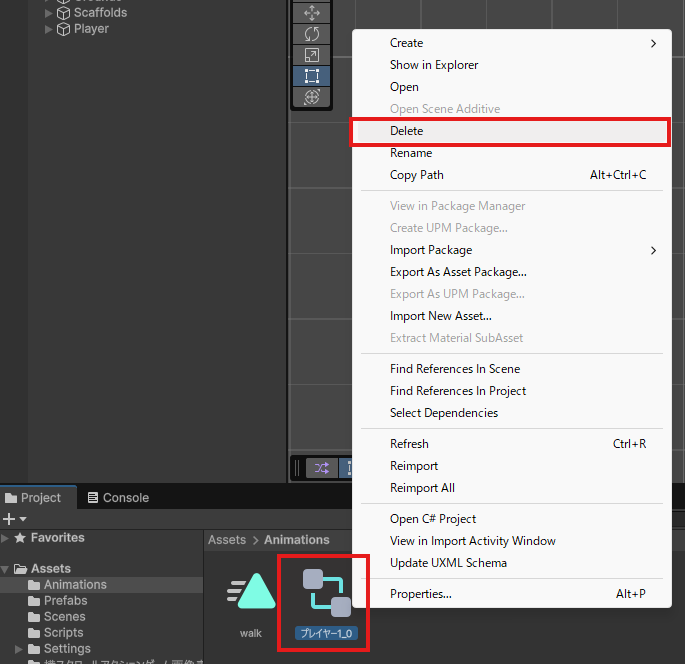Choose Reimport menu entry
685x664 pixels.
512,466
